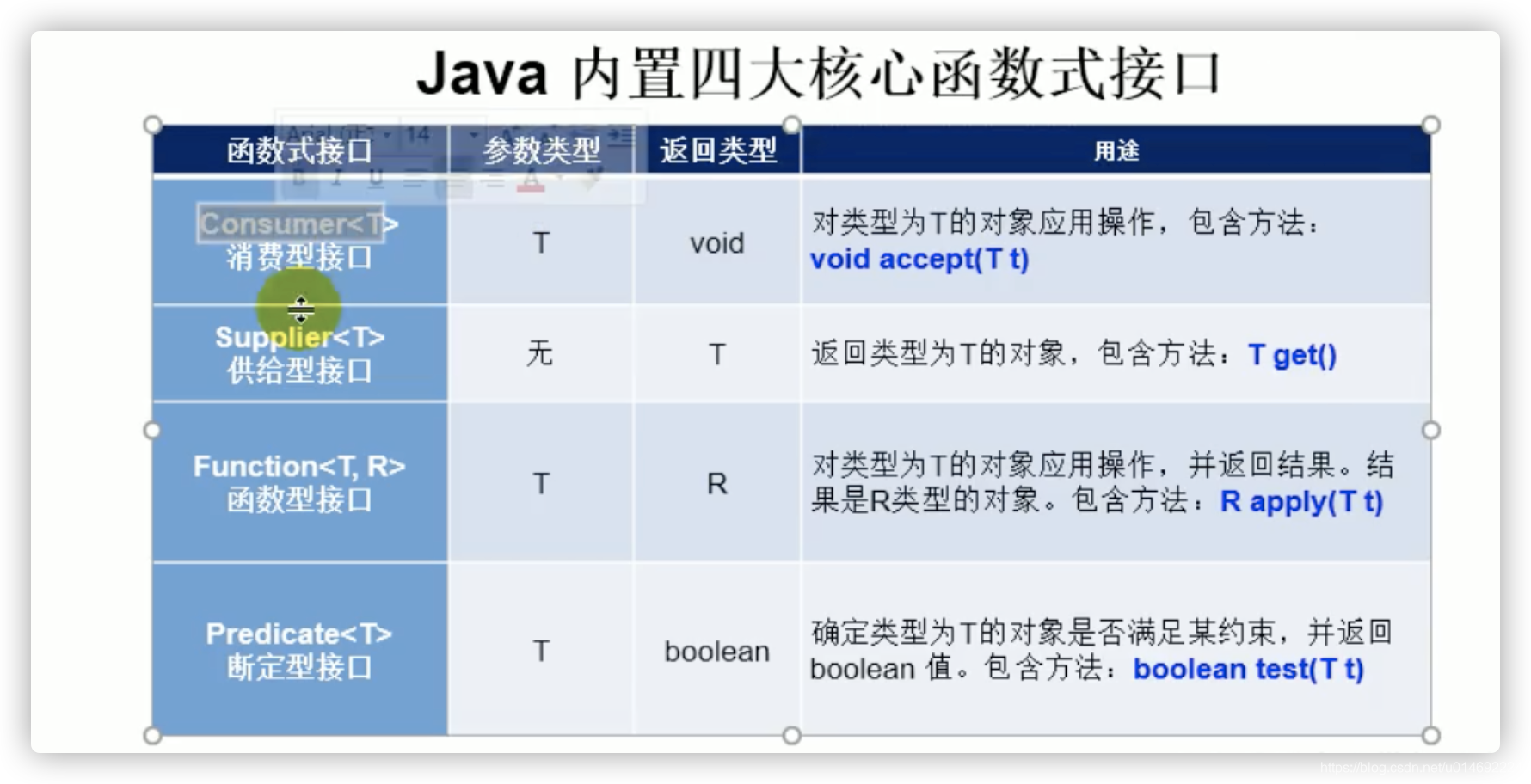The width and height of the screenshot is (1531, 784).
Task: Open the Arial font name dropdown
Action: click(386, 135)
